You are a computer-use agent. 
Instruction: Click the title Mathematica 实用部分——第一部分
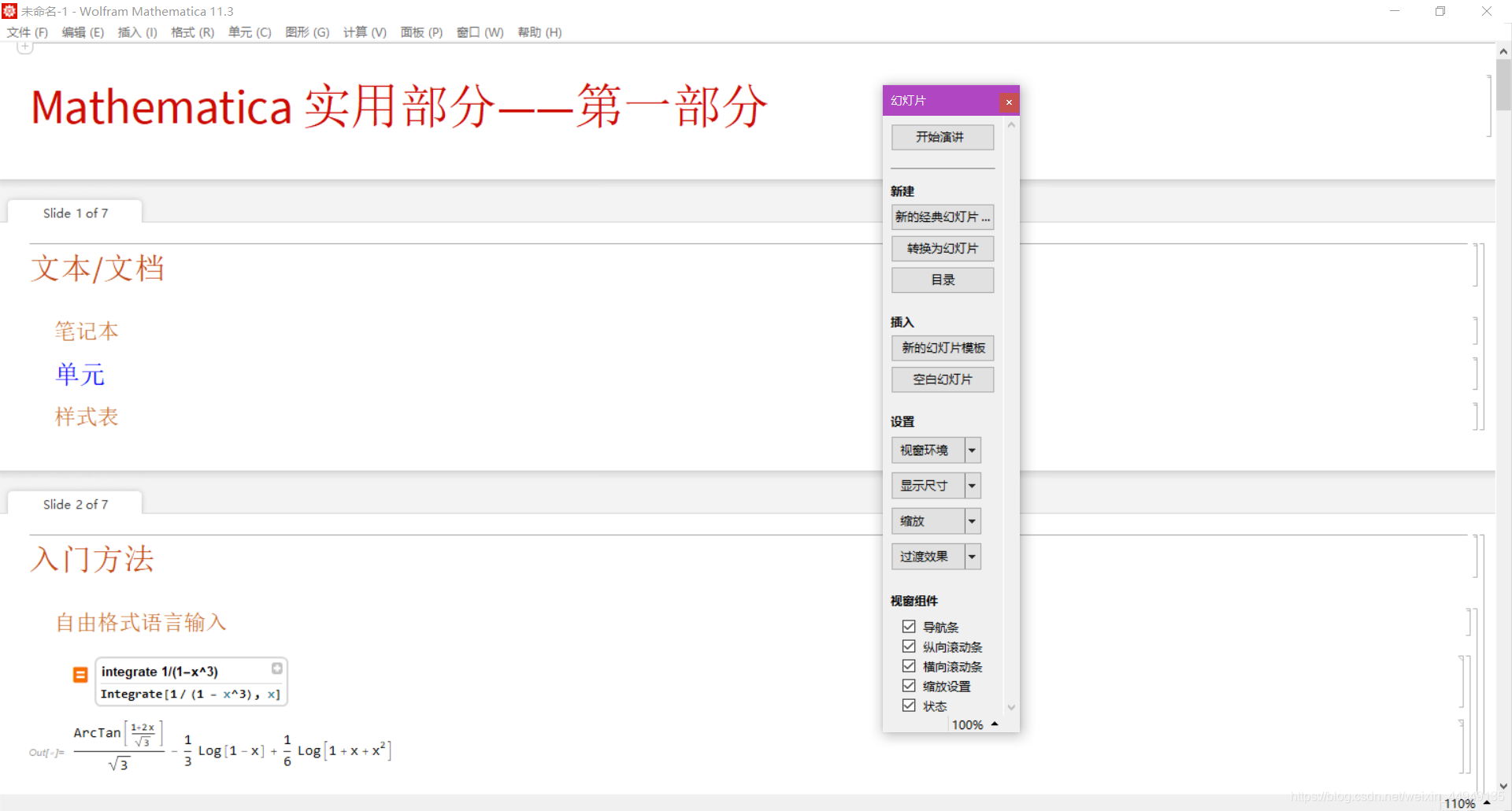[x=398, y=107]
